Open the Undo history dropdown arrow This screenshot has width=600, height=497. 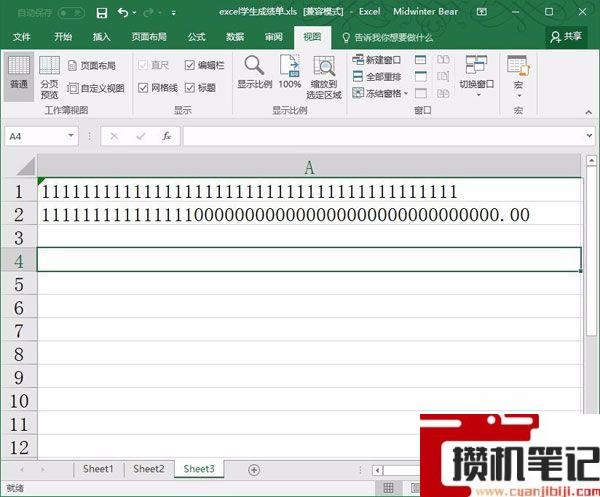[134, 13]
